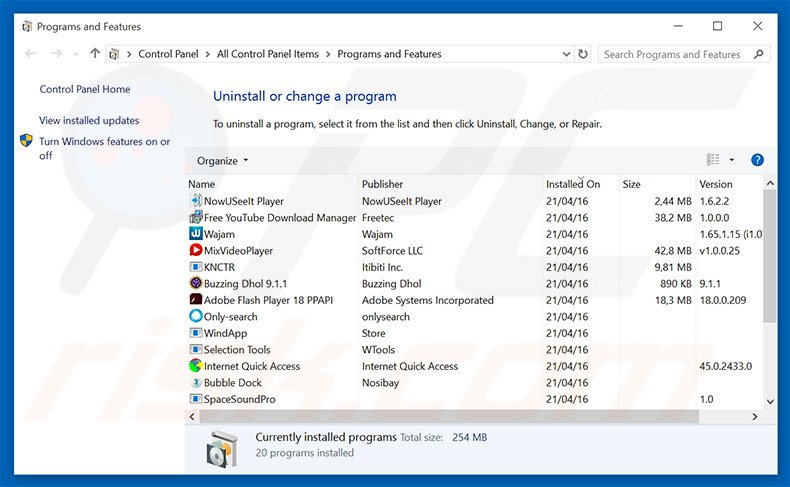Click the scroll up arrow
Screen dimensions: 790x487
click(770, 183)
